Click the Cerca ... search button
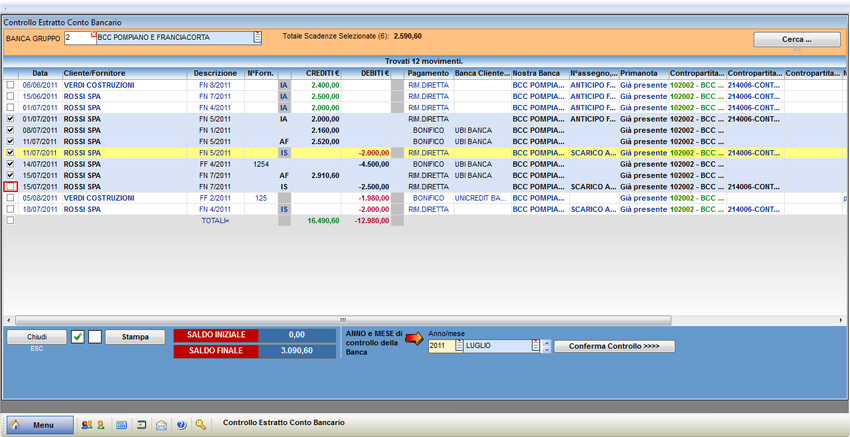850x437 pixels. coord(796,40)
